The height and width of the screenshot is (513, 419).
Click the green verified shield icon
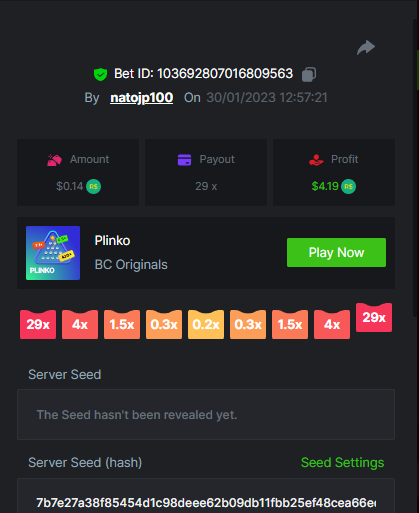(100, 74)
